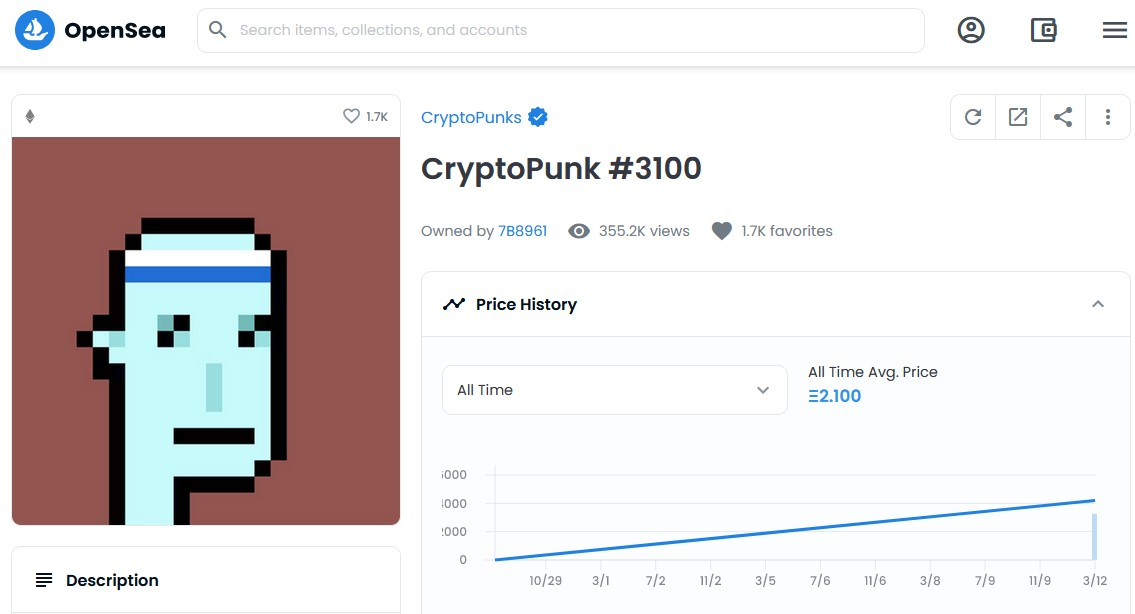Image resolution: width=1135 pixels, height=614 pixels.
Task: Open the account profile icon
Action: 971,30
